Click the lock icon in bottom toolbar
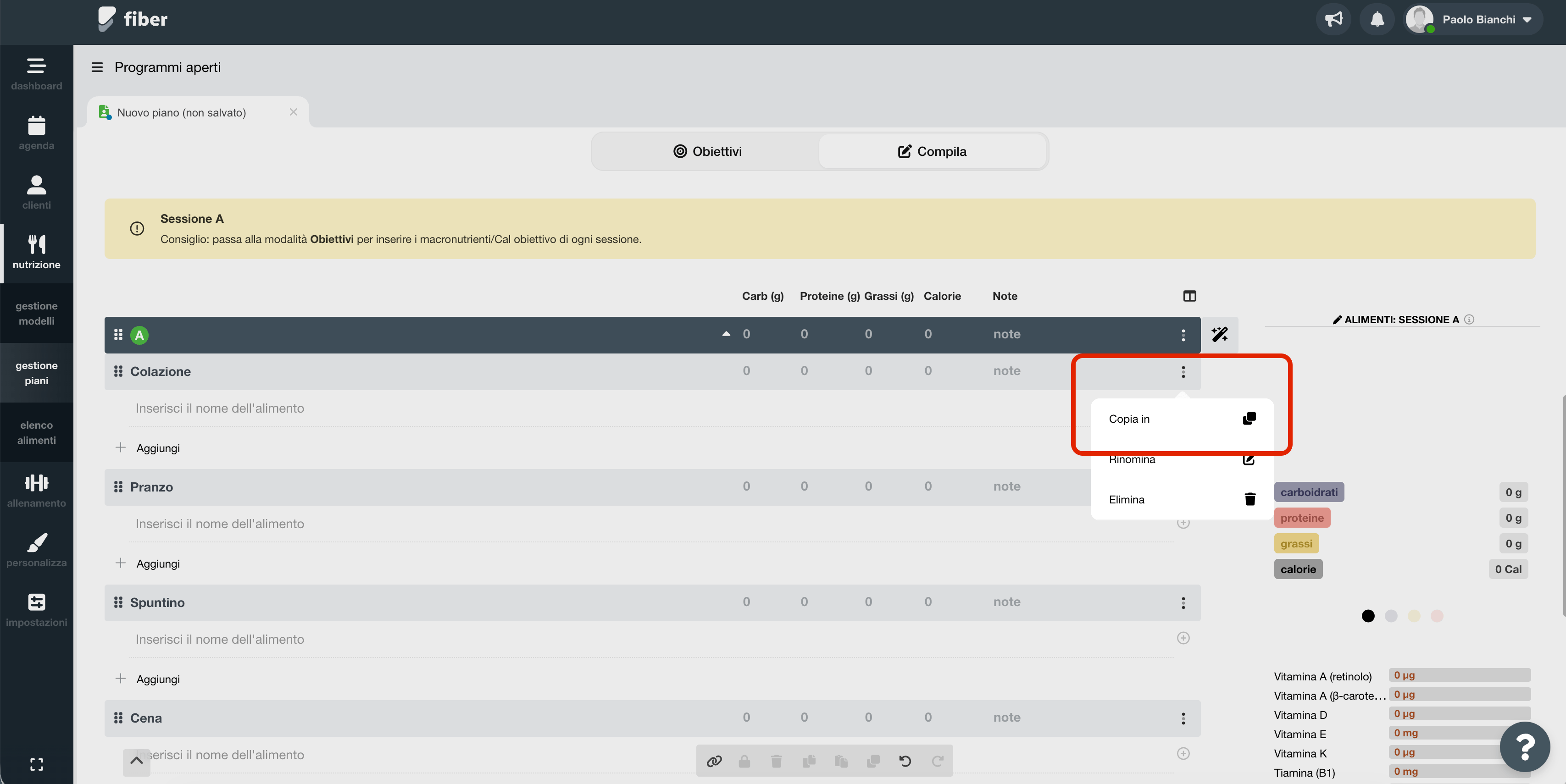1566x784 pixels. point(744,761)
